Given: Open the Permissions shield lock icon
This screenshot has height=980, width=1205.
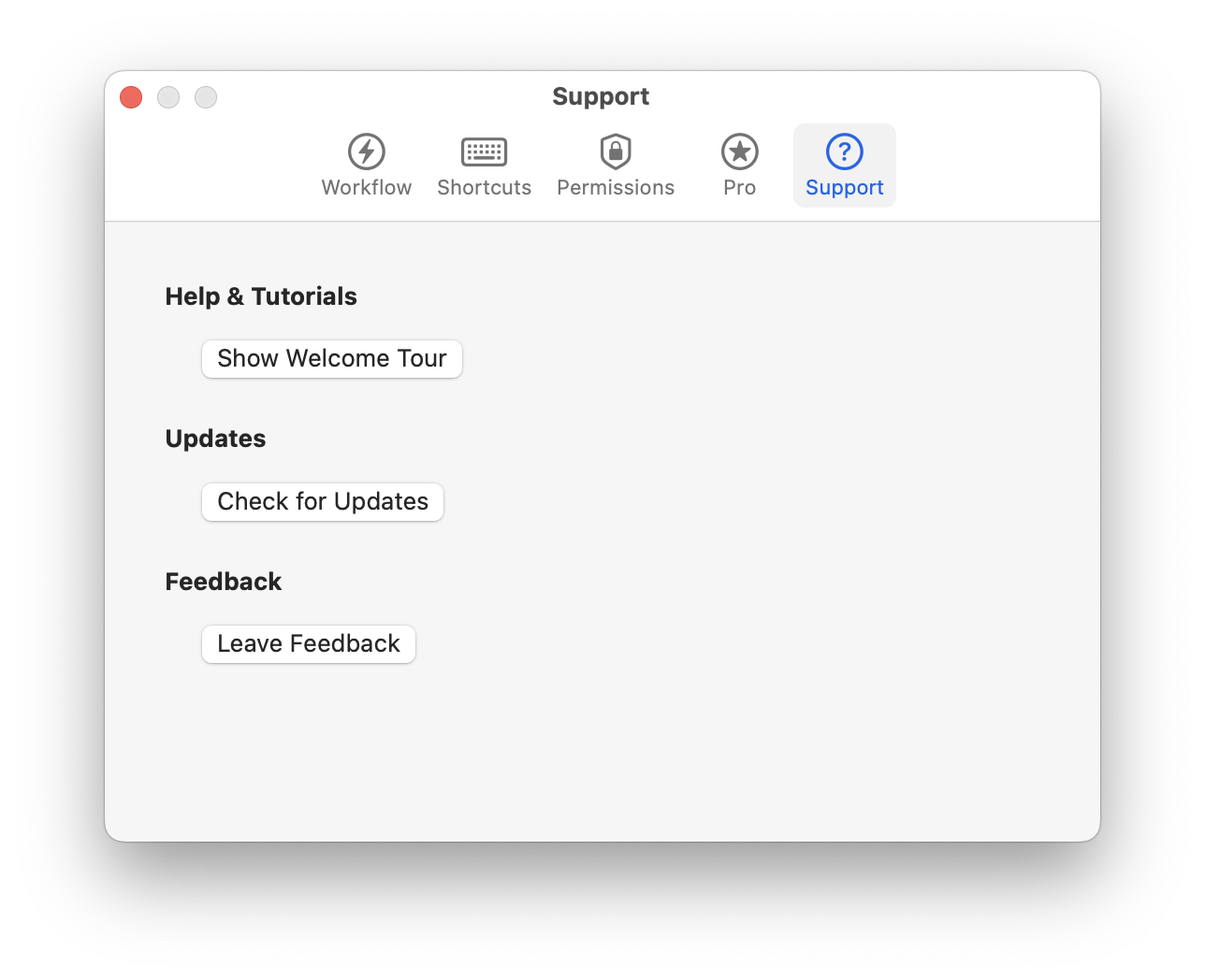Looking at the screenshot, I should 616,151.
